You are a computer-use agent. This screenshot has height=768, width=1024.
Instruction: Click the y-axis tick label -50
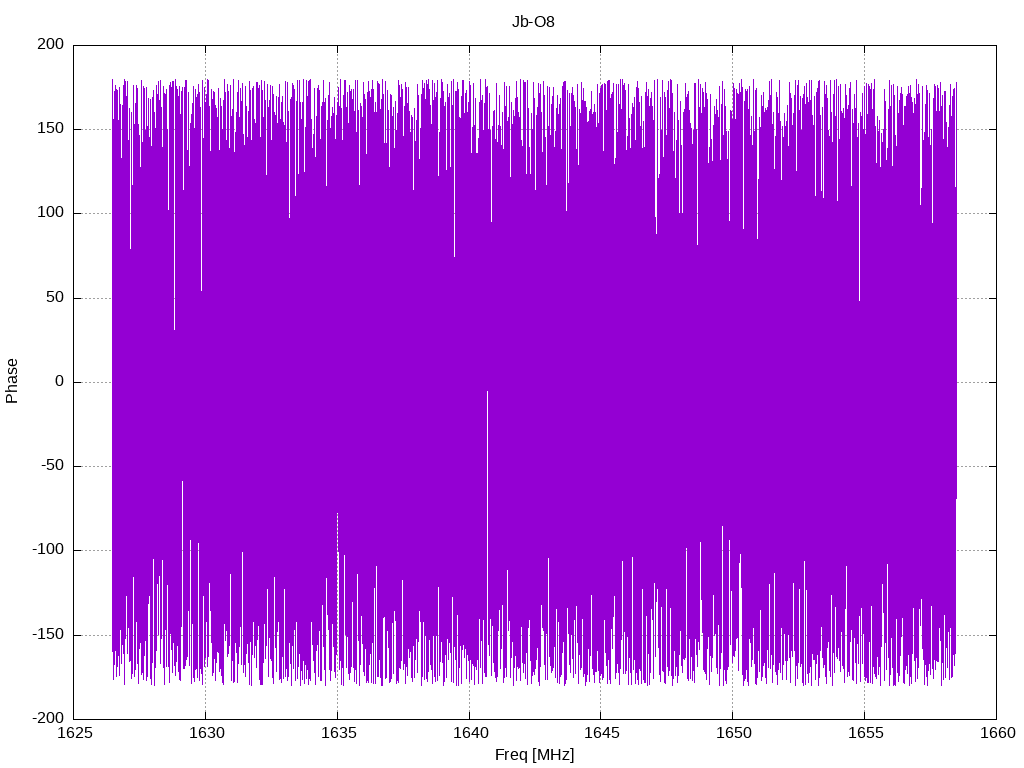click(x=53, y=466)
